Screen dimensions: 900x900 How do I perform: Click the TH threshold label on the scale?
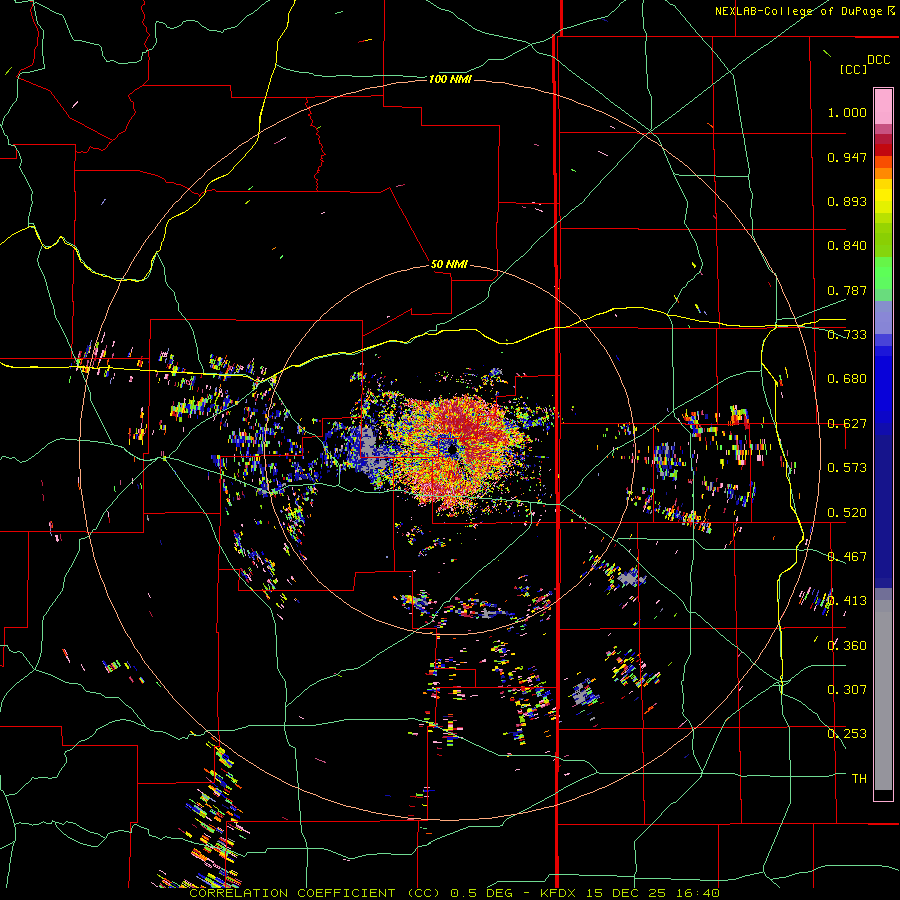859,779
